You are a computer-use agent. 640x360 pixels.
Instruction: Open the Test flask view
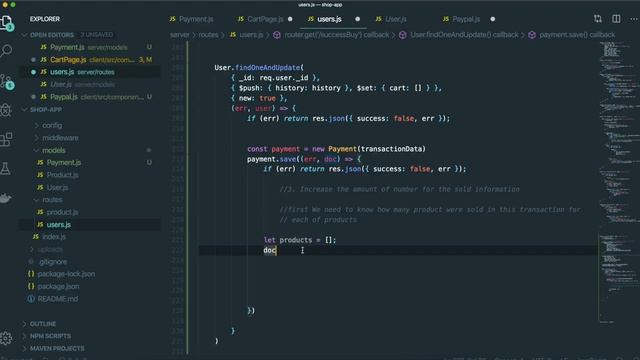6,168
